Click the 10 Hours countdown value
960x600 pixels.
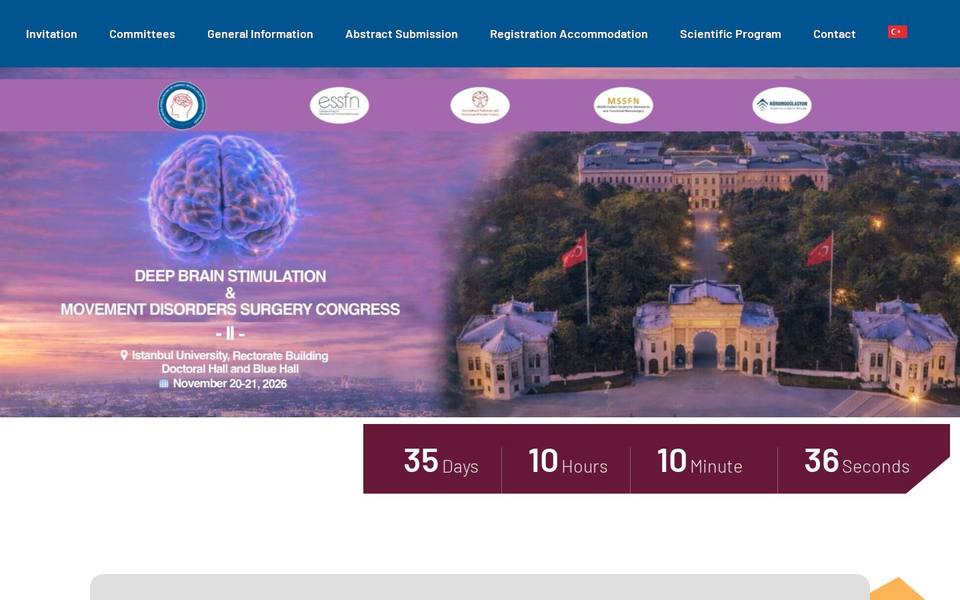pos(568,462)
